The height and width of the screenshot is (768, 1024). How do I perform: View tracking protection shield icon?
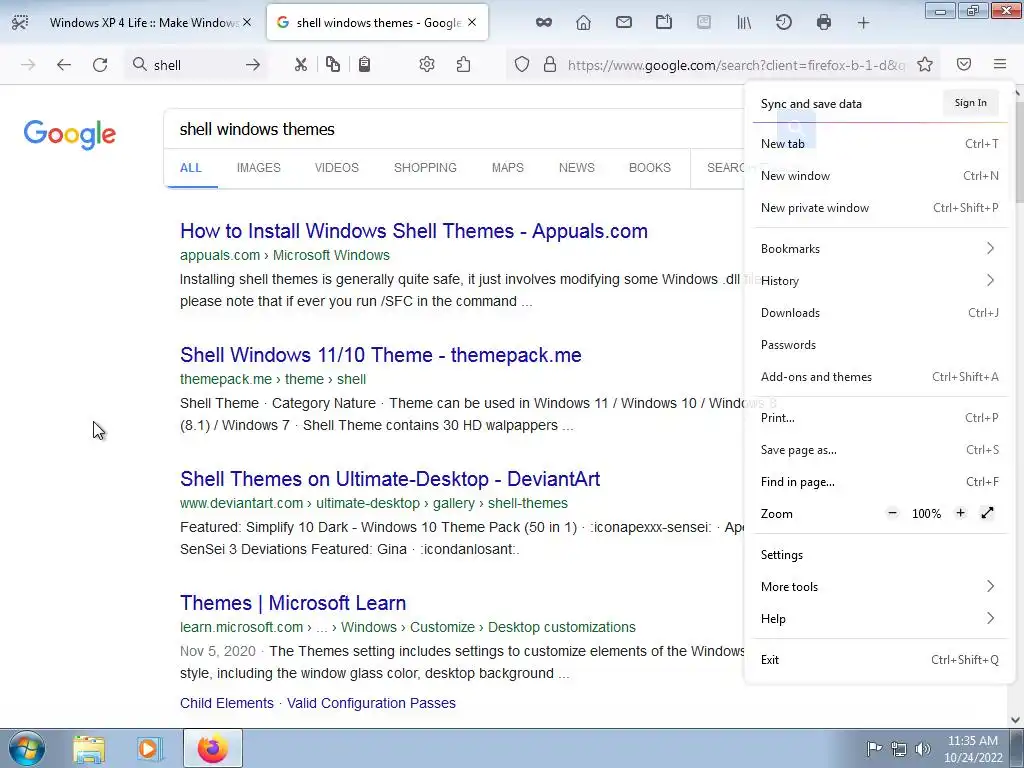click(x=522, y=64)
